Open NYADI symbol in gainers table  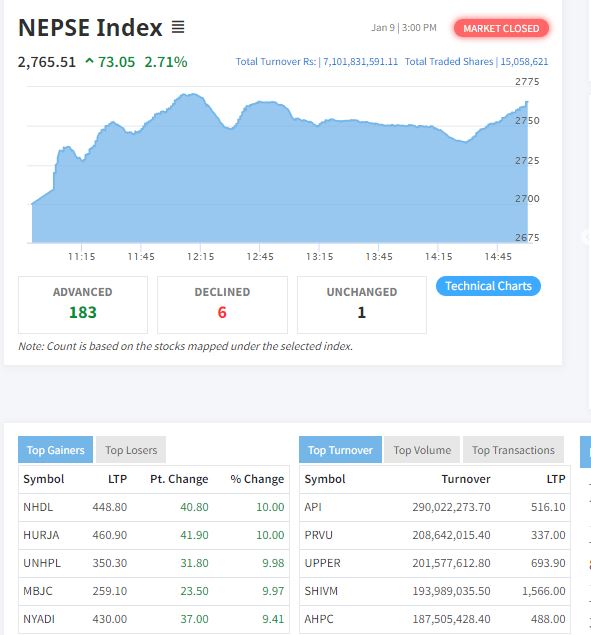point(39,619)
